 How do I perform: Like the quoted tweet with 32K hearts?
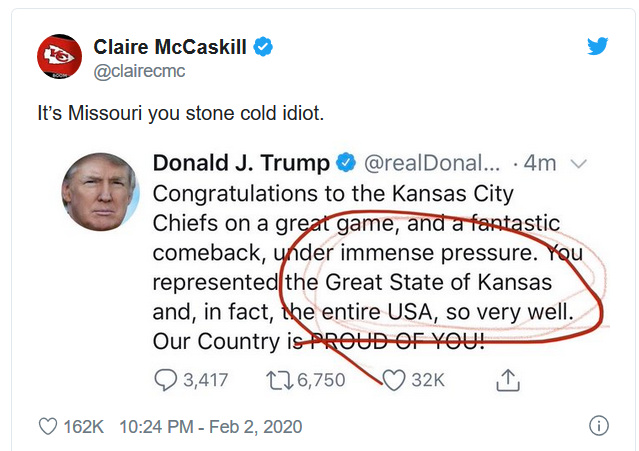click(395, 379)
